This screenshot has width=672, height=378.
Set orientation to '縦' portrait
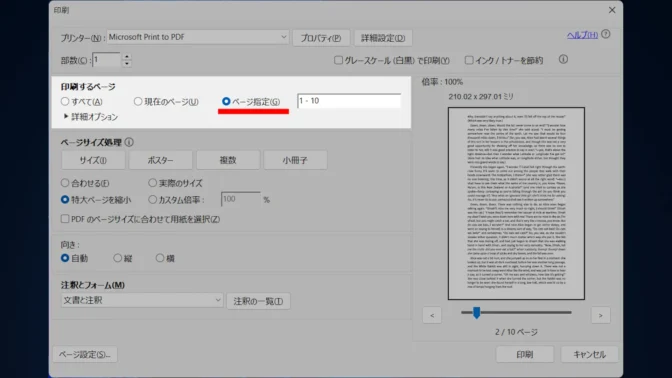[117, 258]
